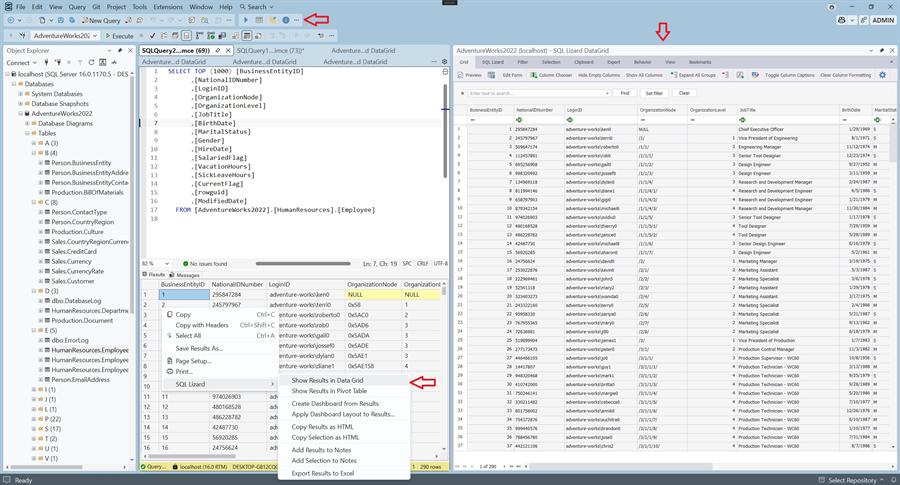Expand the Database Diagrams node
This screenshot has height=485, width=900.
point(27,123)
